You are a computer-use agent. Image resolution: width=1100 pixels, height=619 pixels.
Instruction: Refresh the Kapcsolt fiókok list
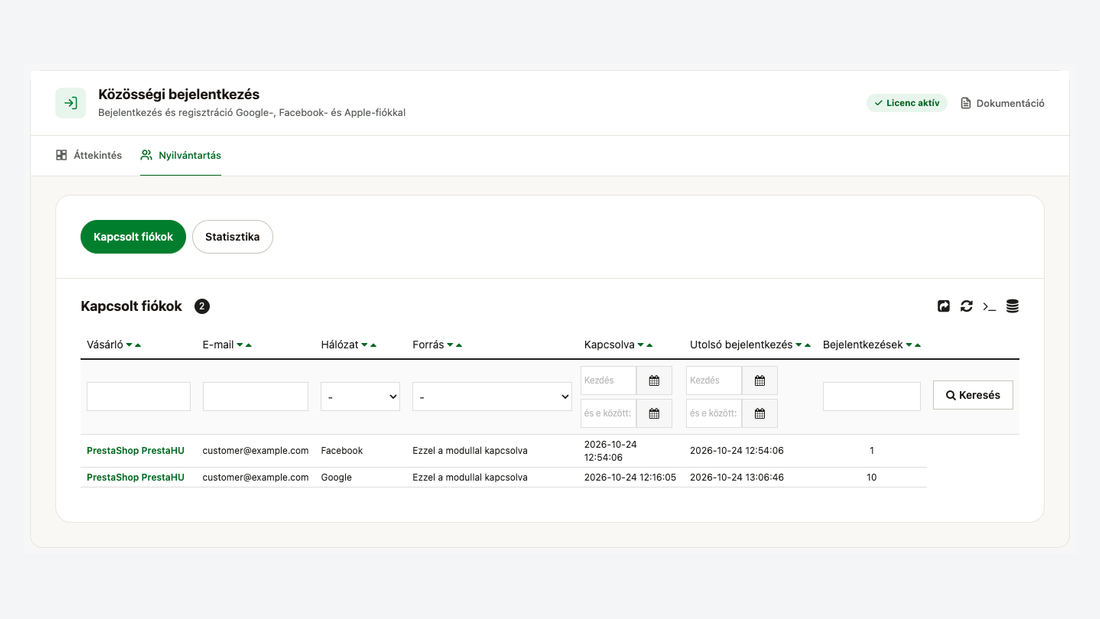tap(967, 306)
